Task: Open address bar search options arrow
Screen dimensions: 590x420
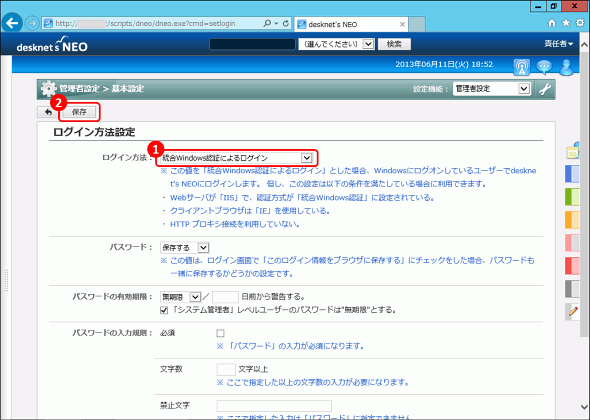Action: 277,23
